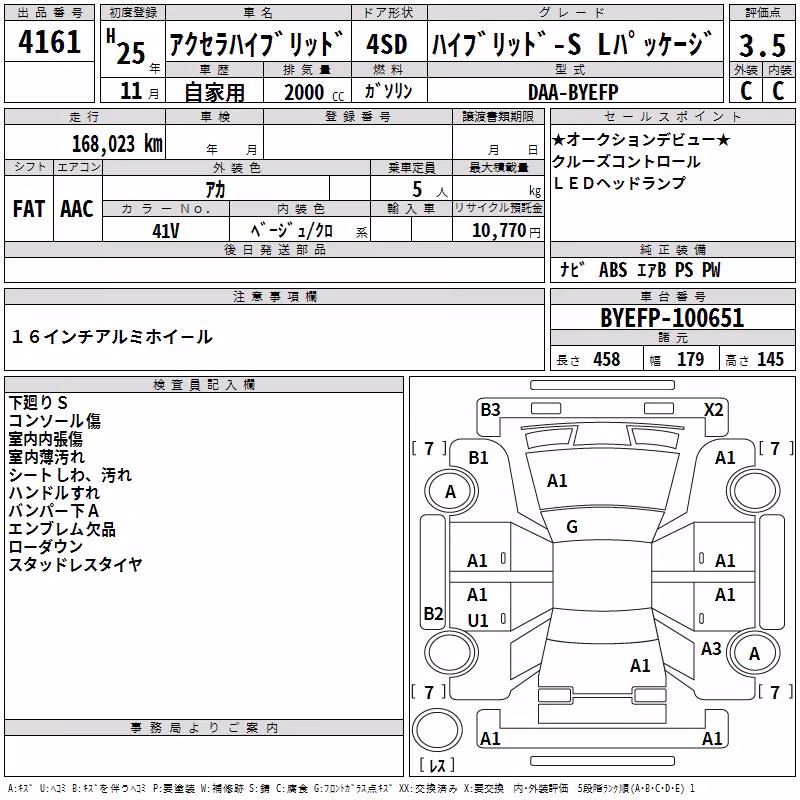This screenshot has height=800, width=800.
Task: Click height value 145
Action: point(770,359)
